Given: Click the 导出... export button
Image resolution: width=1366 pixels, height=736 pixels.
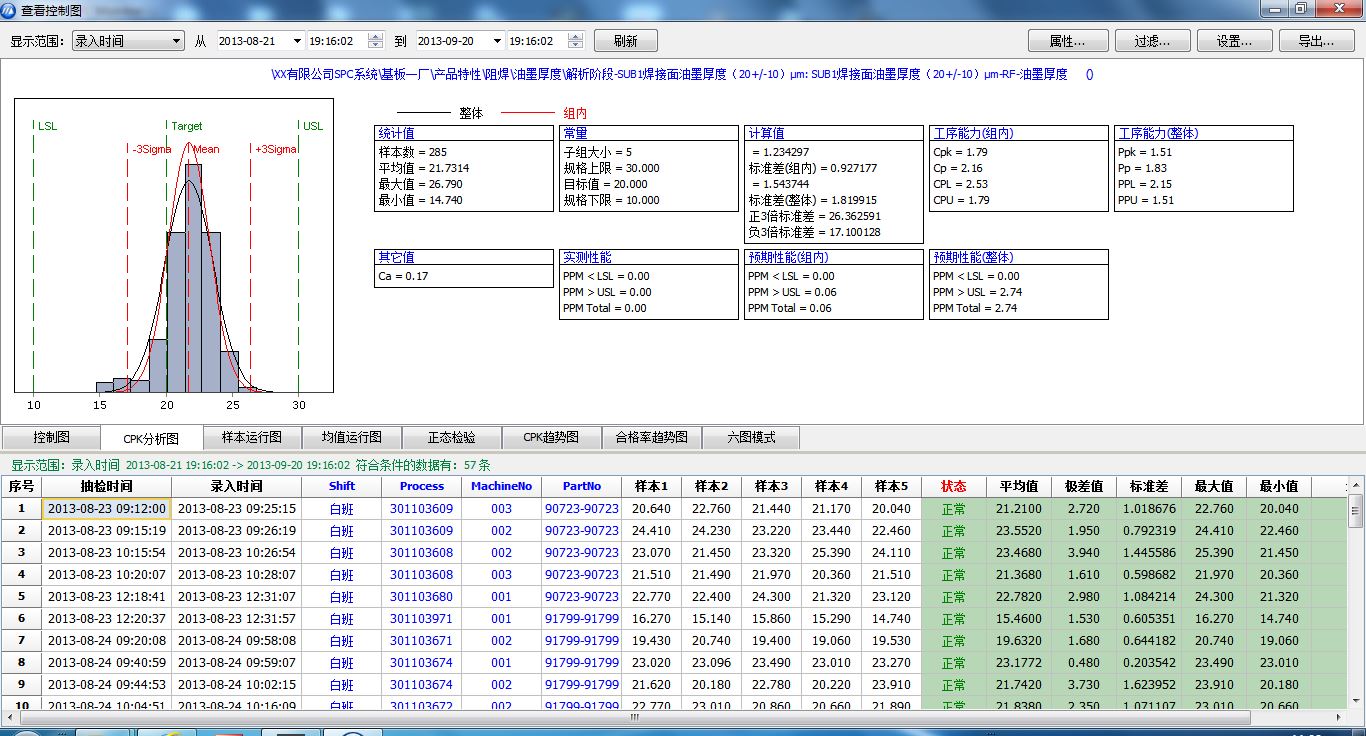Looking at the screenshot, I should tap(1316, 41).
